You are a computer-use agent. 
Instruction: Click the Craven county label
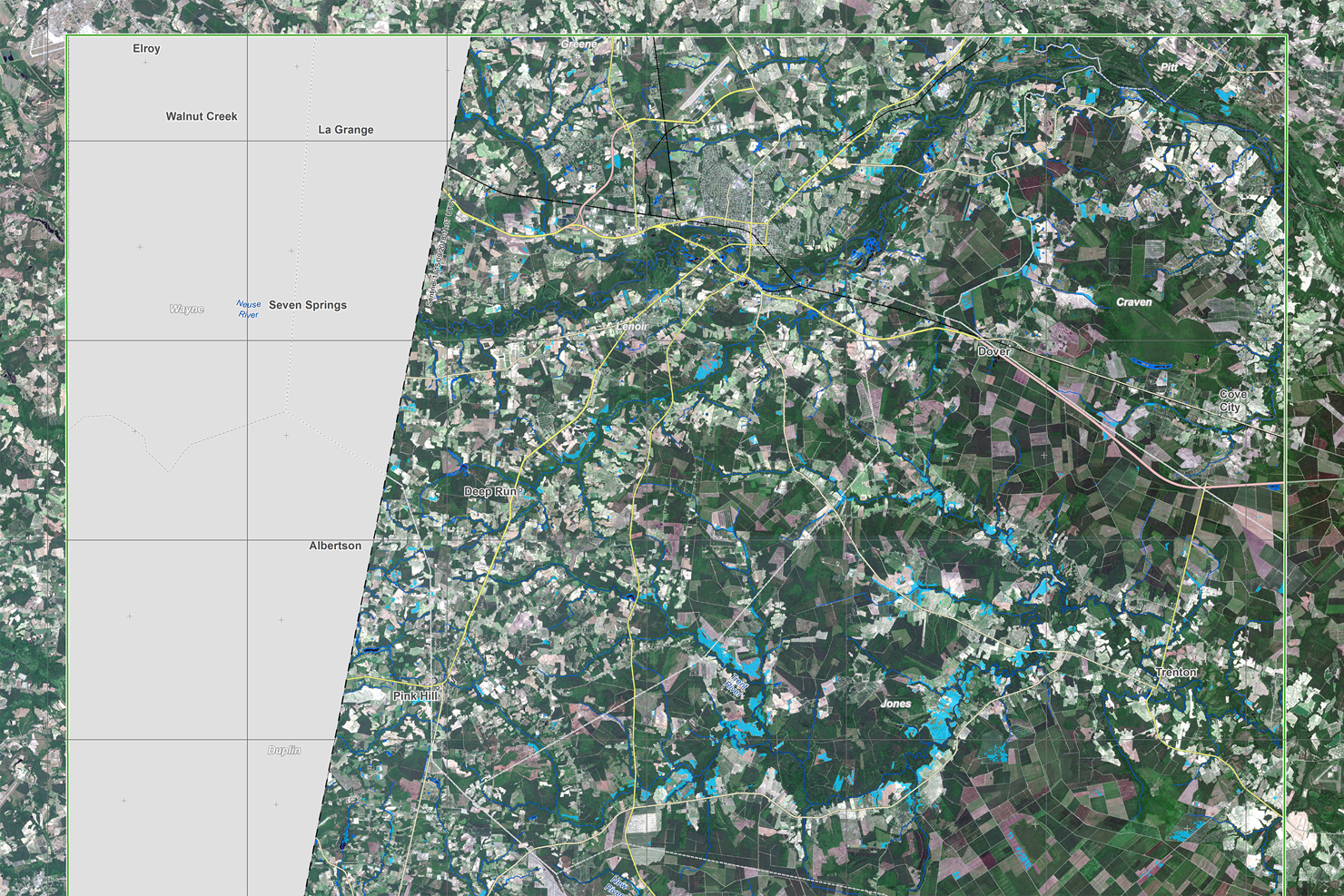[1135, 301]
